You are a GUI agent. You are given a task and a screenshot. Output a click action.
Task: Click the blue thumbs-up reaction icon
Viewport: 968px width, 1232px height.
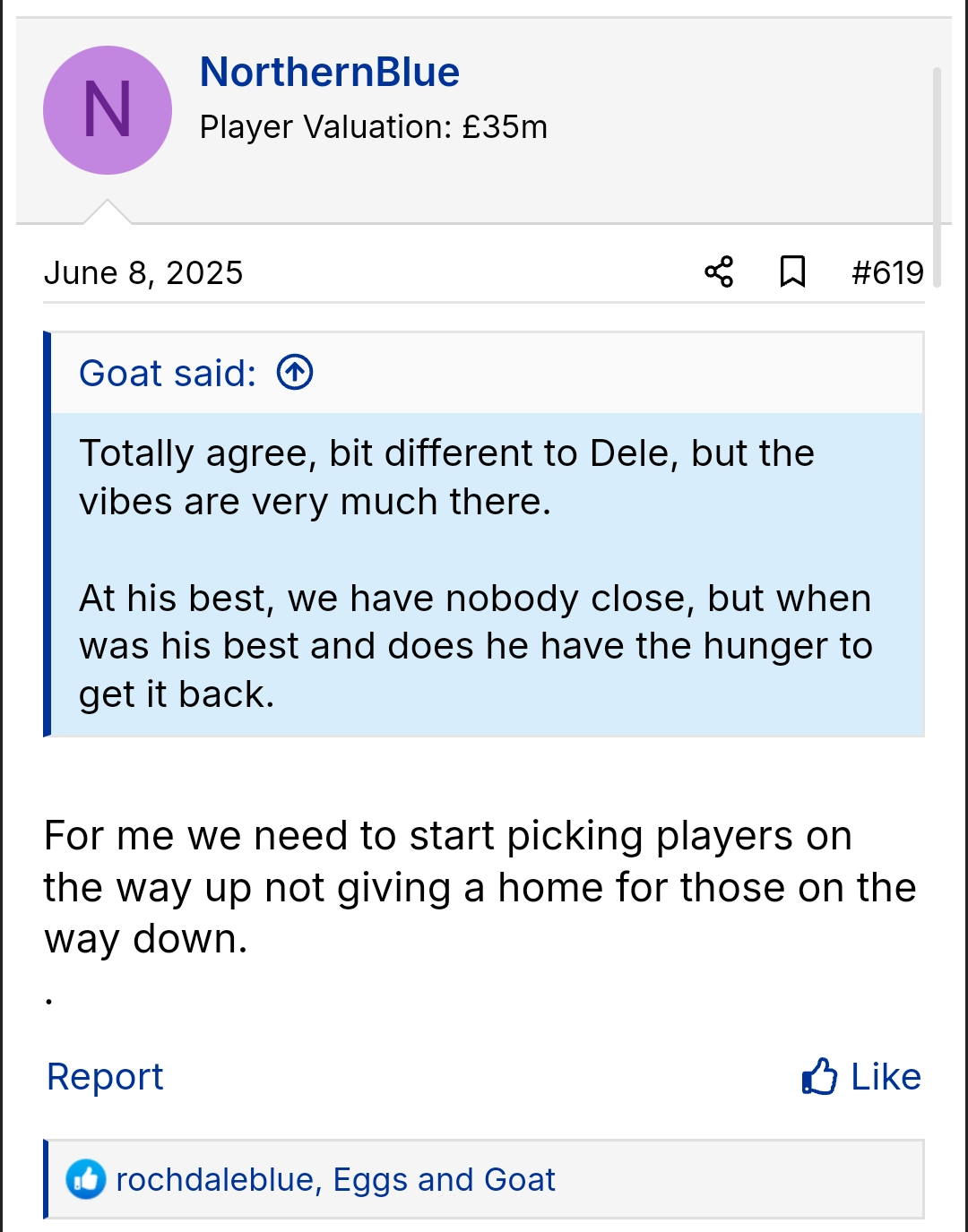[x=86, y=1179]
